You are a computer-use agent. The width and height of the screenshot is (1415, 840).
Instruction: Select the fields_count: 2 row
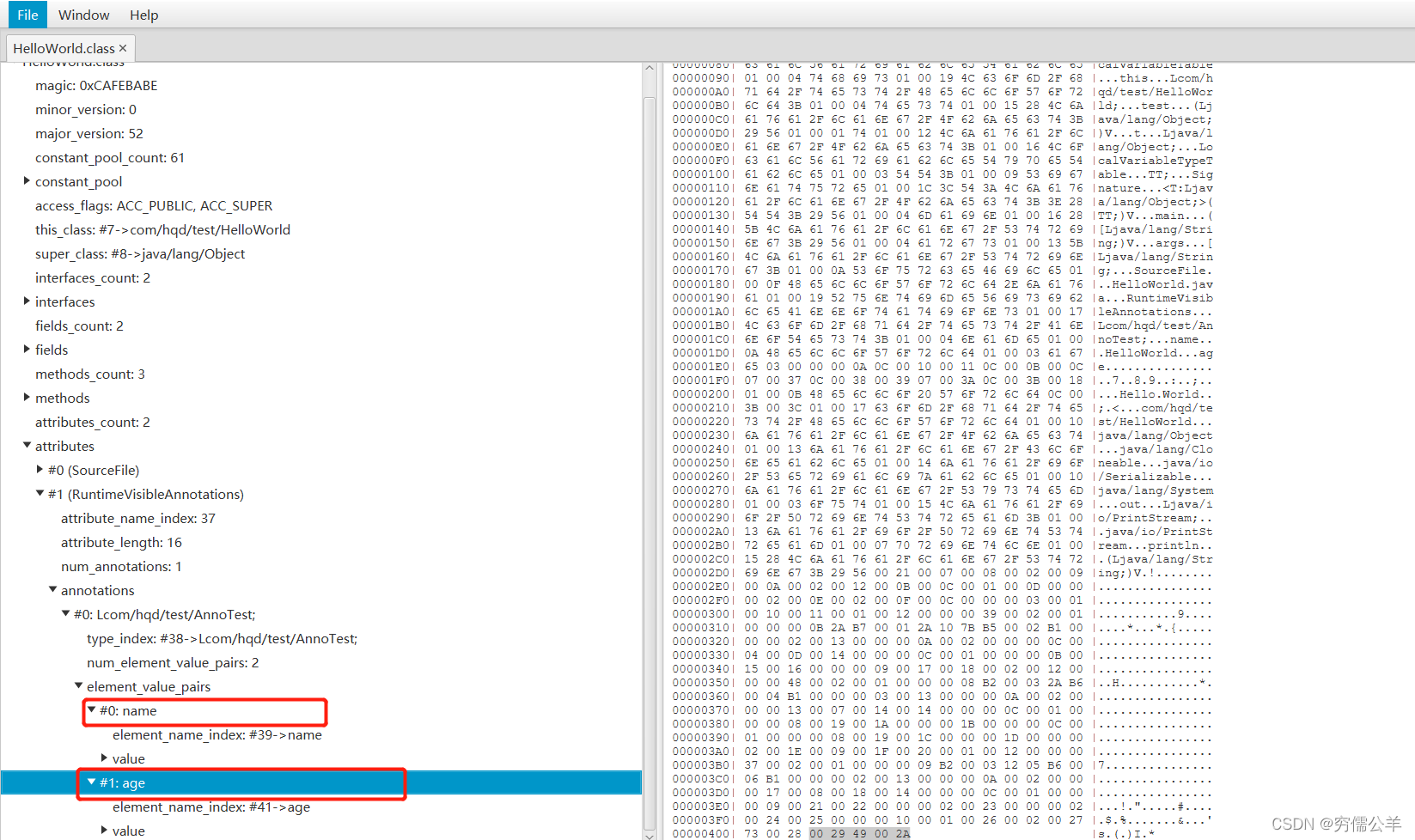click(x=79, y=326)
